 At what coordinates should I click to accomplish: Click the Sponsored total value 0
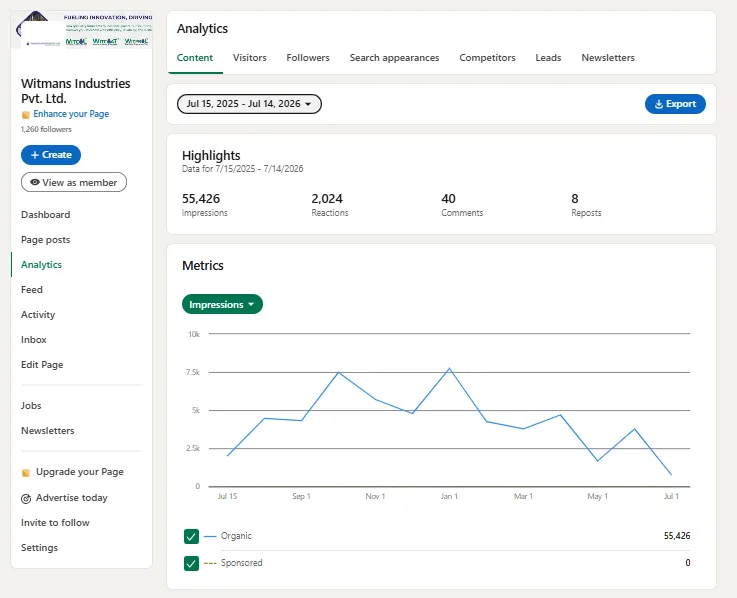click(x=688, y=563)
